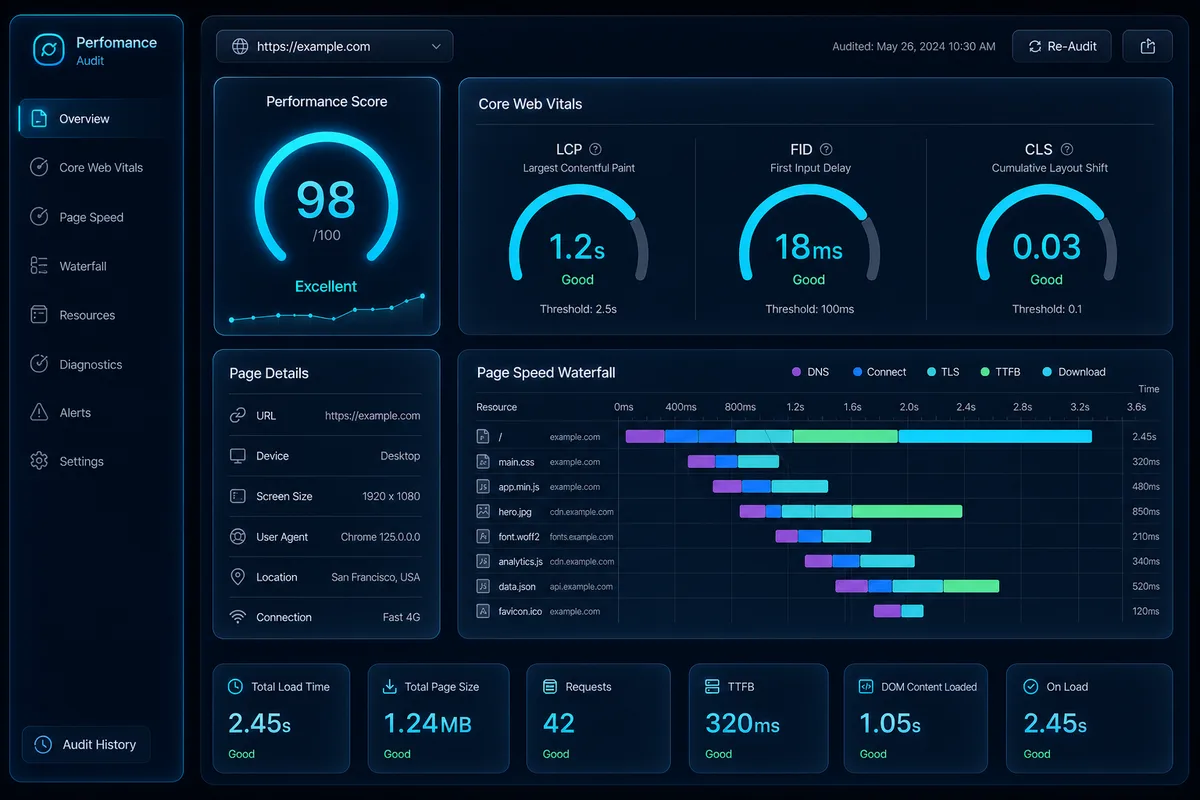Click the On Load checkmark icon

pos(1030,687)
